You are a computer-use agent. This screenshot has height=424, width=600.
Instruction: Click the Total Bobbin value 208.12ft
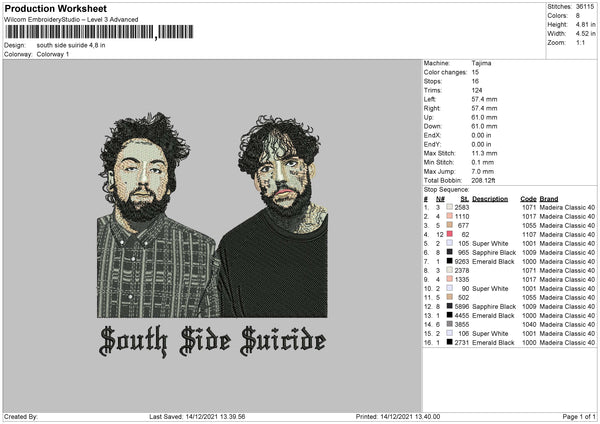pyautogui.click(x=483, y=180)
